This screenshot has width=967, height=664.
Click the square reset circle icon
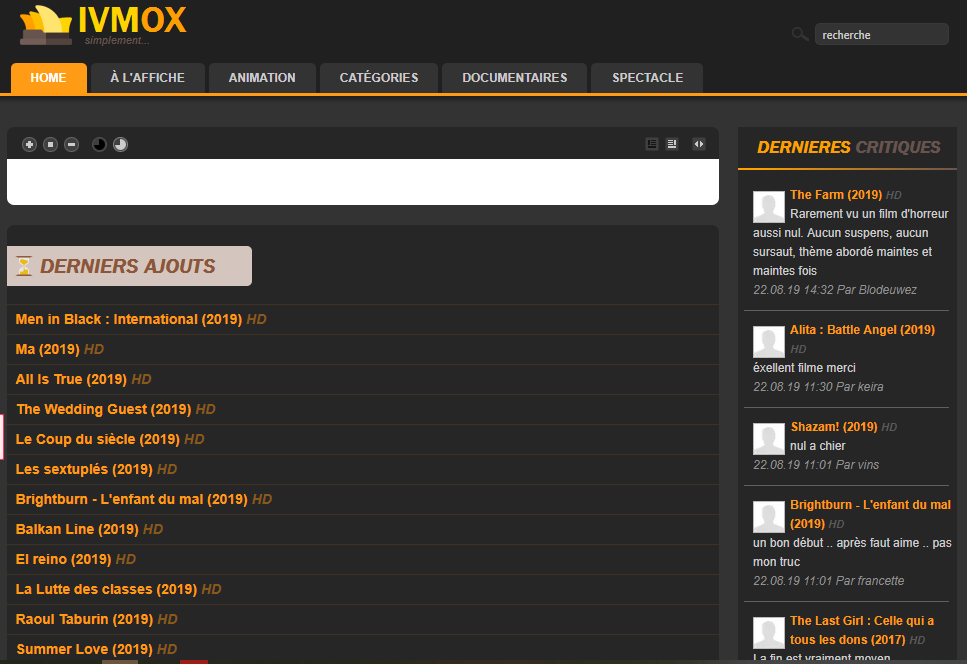(x=51, y=144)
